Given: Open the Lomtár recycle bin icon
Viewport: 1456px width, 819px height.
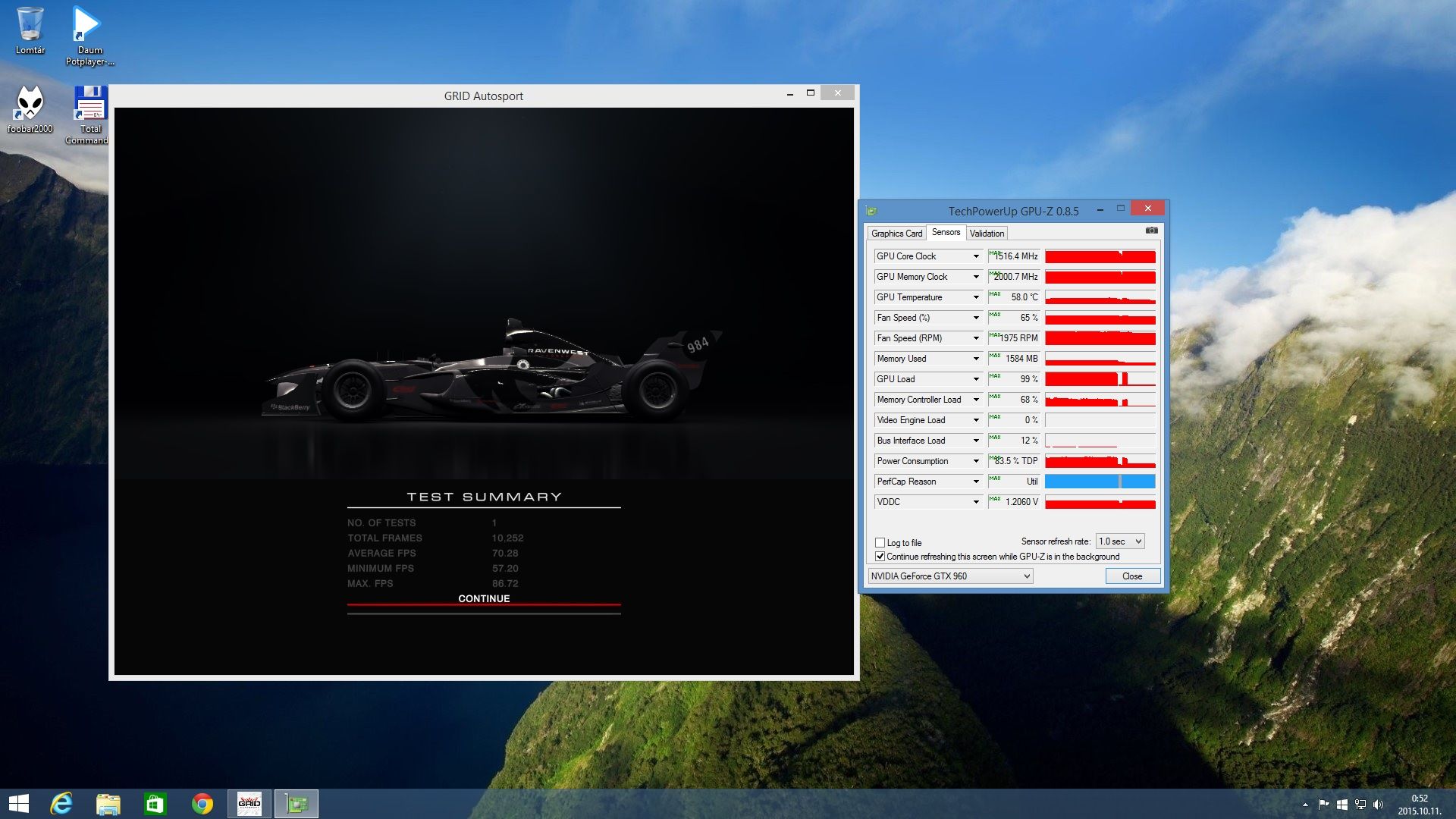Looking at the screenshot, I should pyautogui.click(x=30, y=30).
